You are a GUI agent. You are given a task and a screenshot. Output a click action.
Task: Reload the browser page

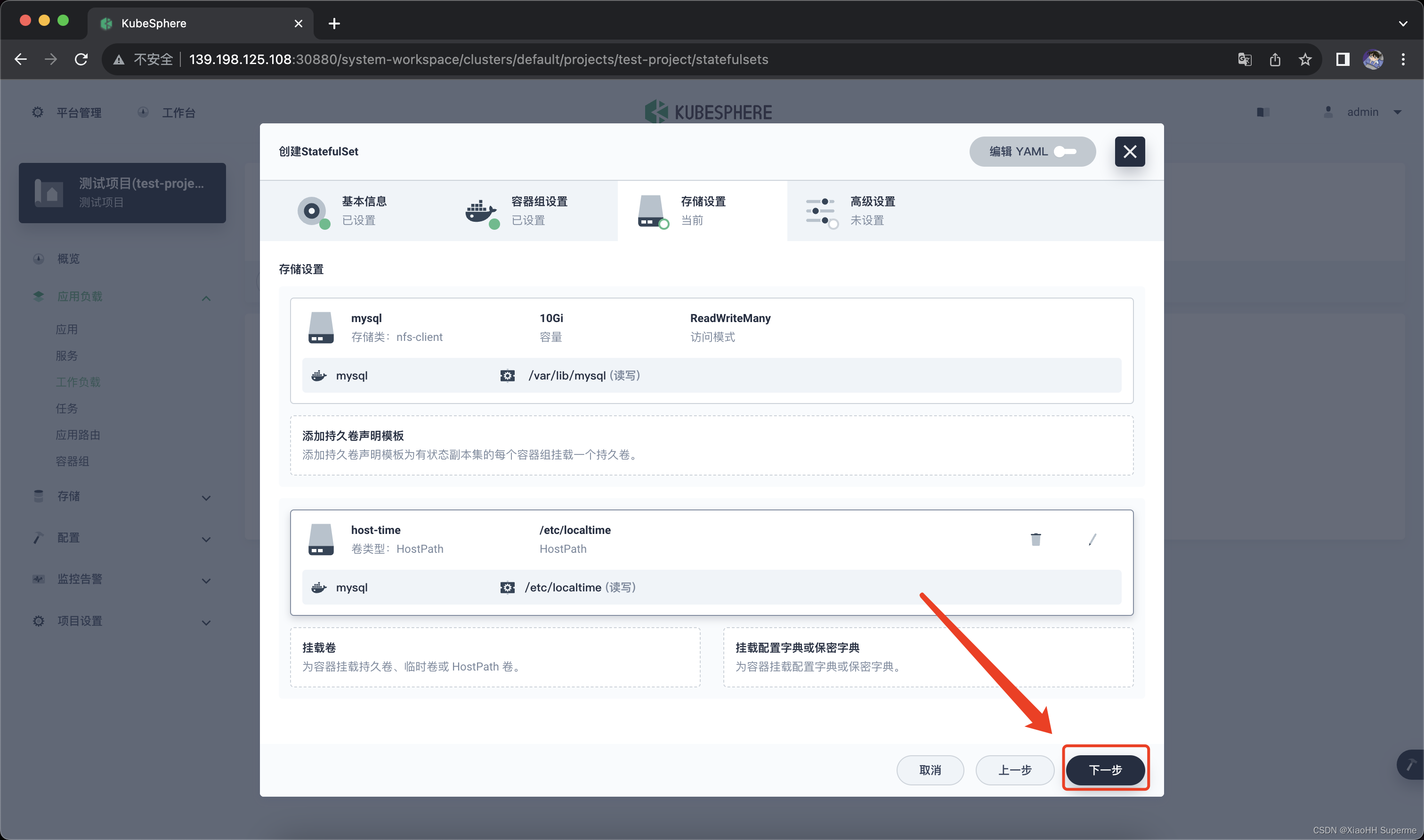[81, 59]
